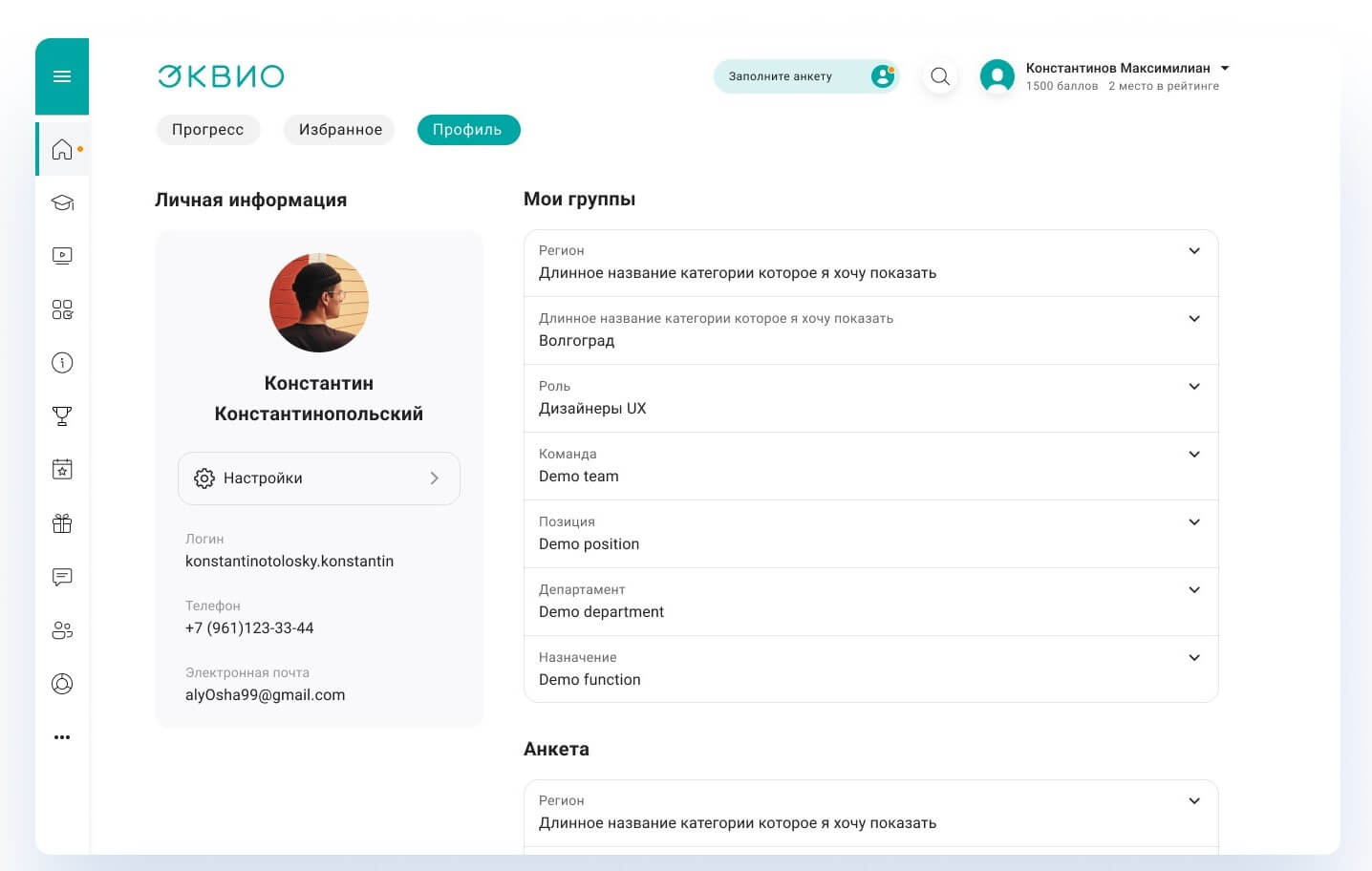Image resolution: width=1372 pixels, height=871 pixels.
Task: Open the graduation cap learning section
Action: coord(62,202)
